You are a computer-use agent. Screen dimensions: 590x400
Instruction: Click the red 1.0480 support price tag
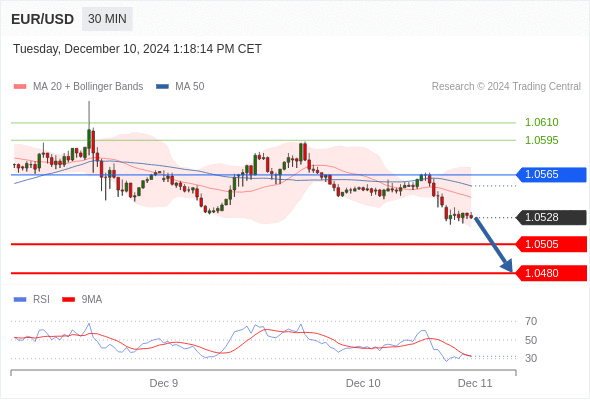(x=551, y=273)
